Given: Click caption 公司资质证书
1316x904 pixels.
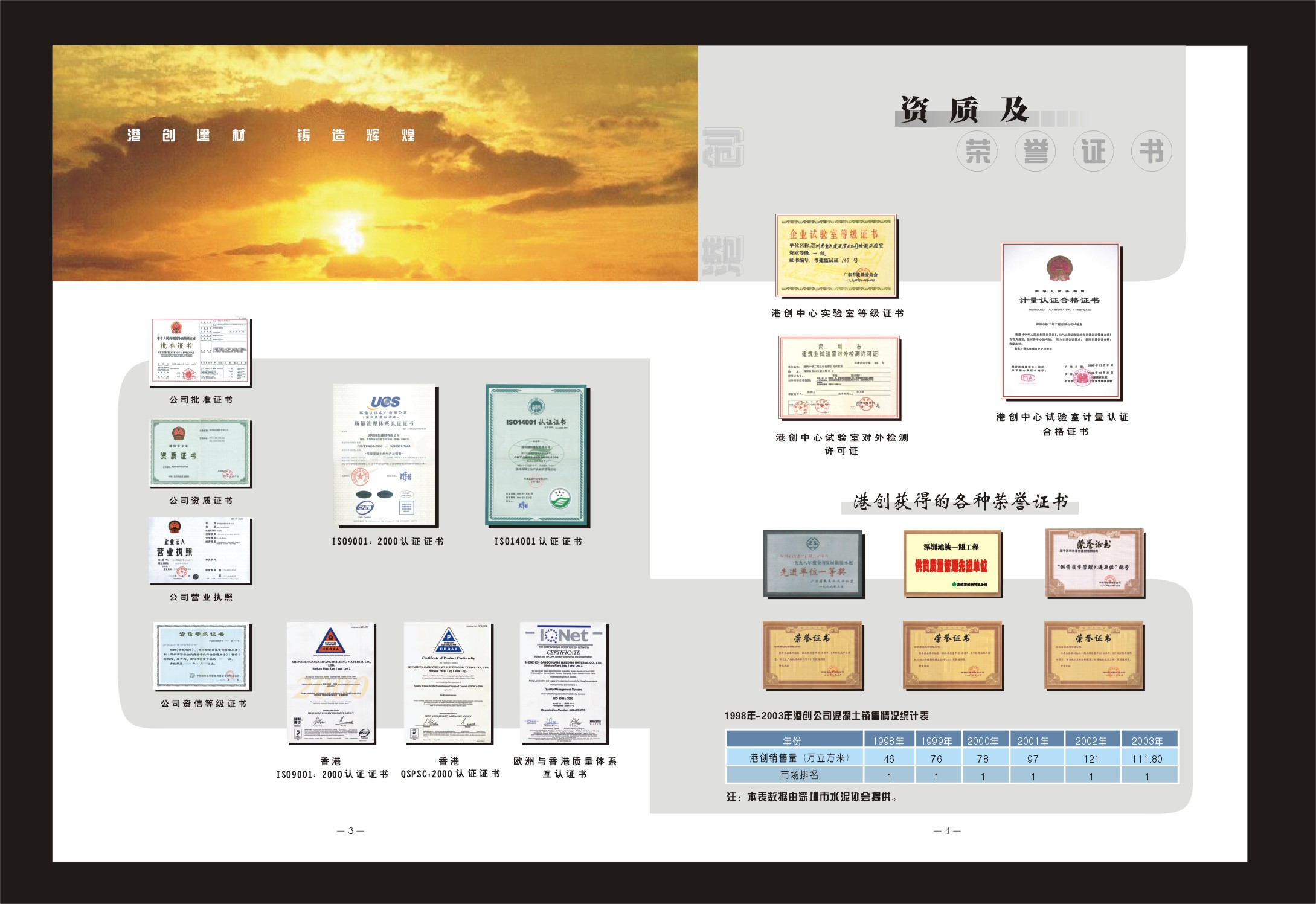Looking at the screenshot, I should click(x=201, y=501).
